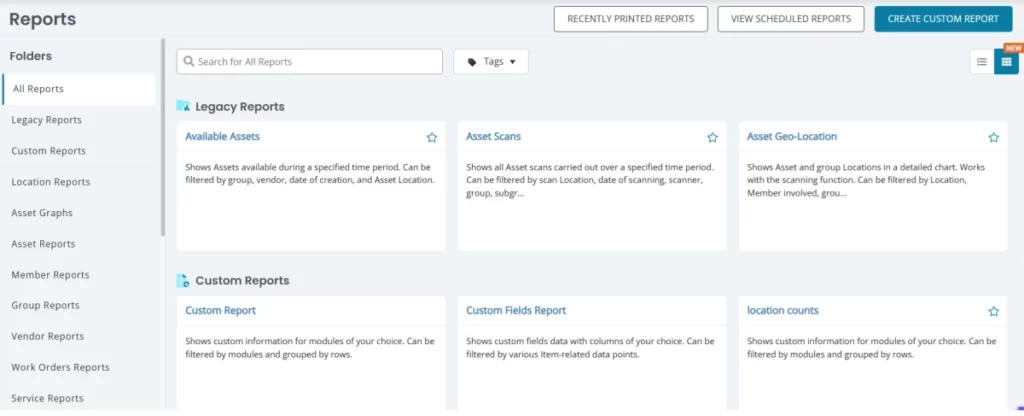Open the Asset Geo-Location report
The height and width of the screenshot is (416, 1024).
point(792,136)
